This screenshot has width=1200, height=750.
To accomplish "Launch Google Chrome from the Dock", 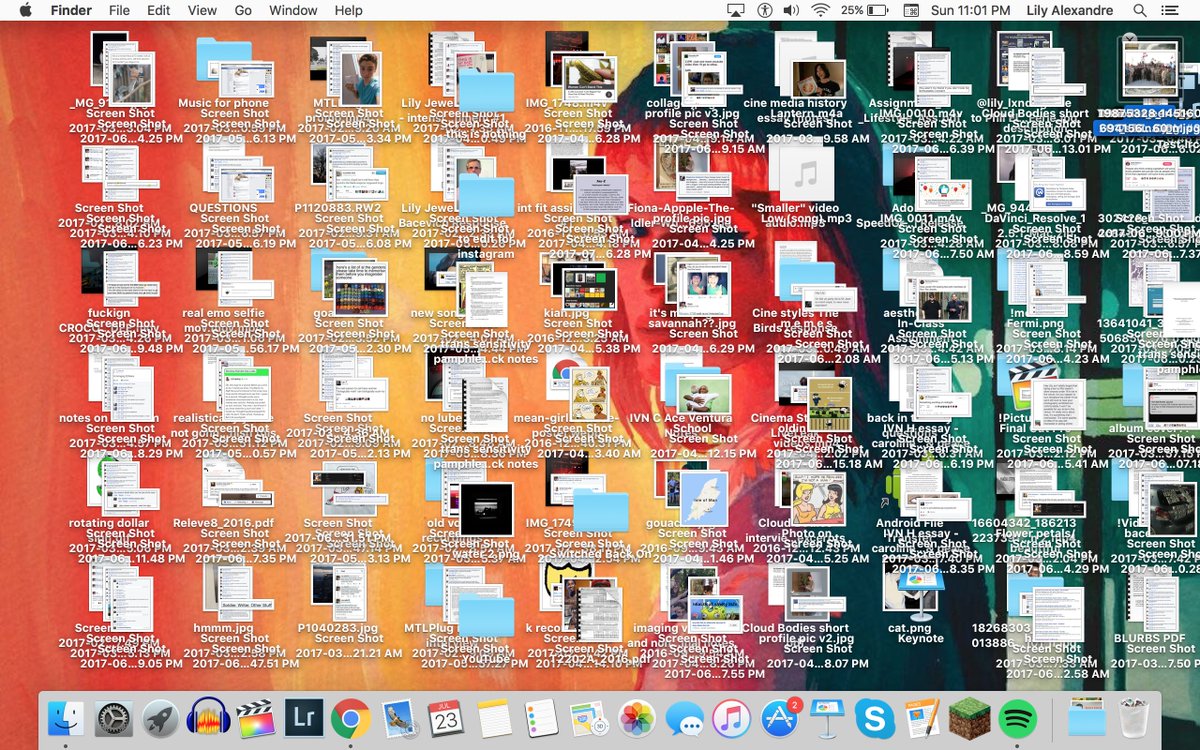I will [x=350, y=718].
